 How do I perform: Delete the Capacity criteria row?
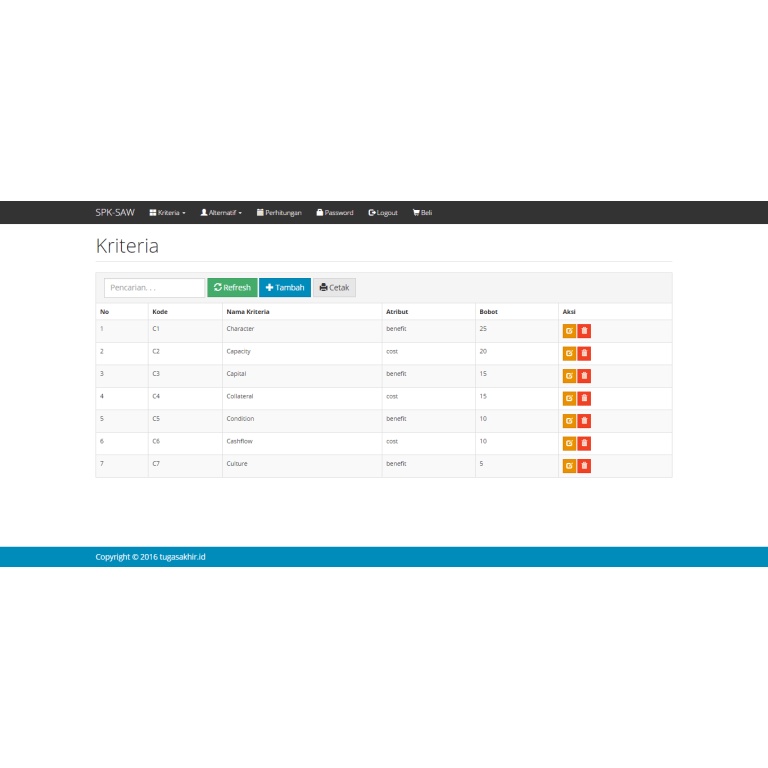[x=584, y=354]
